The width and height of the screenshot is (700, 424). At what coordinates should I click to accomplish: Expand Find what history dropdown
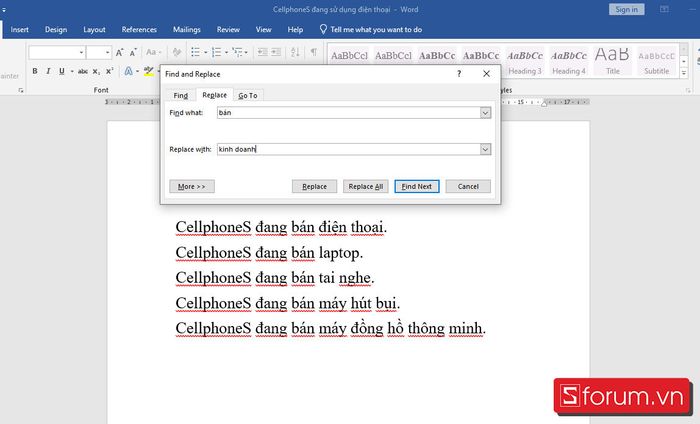pos(485,113)
